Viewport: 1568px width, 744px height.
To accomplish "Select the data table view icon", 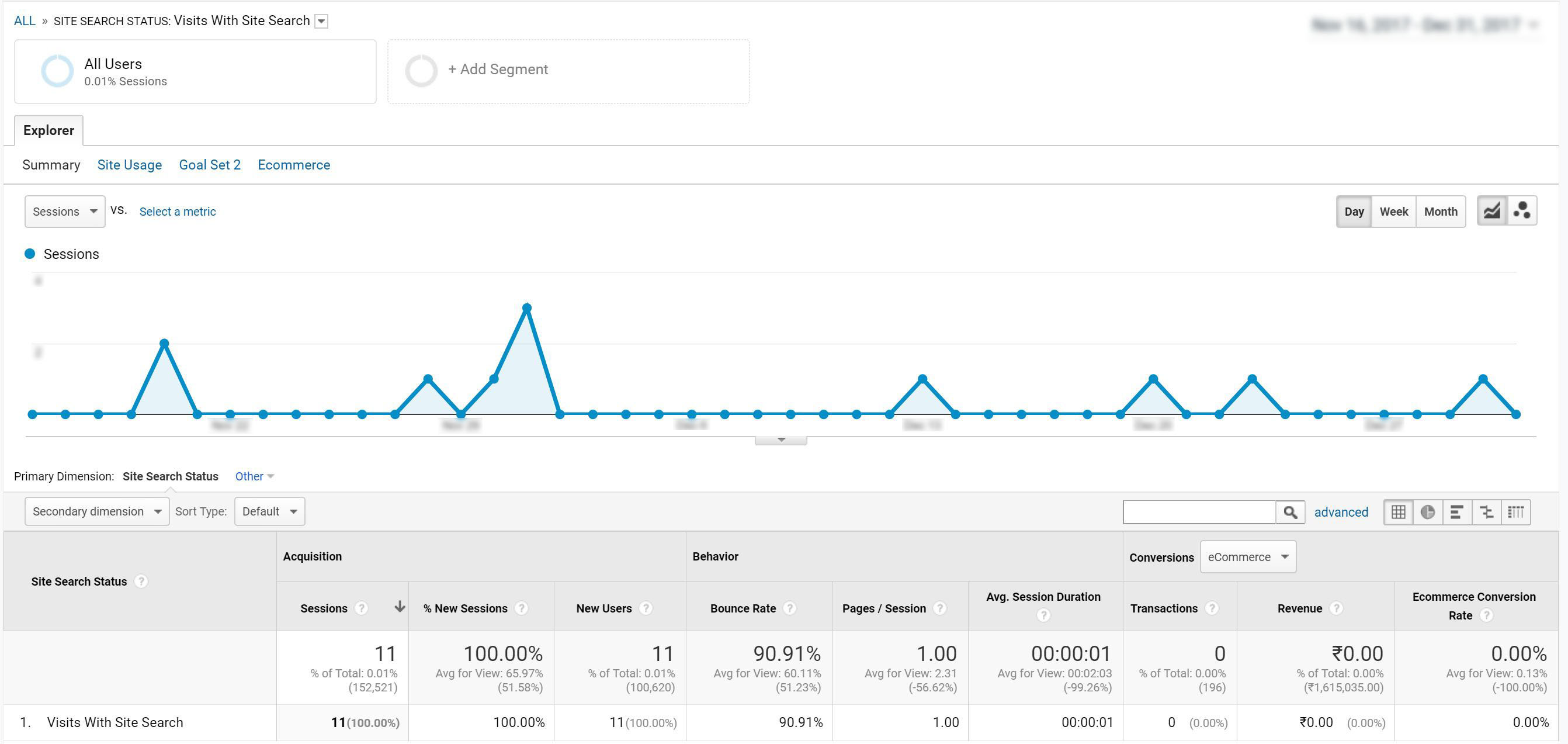I will pos(1398,512).
